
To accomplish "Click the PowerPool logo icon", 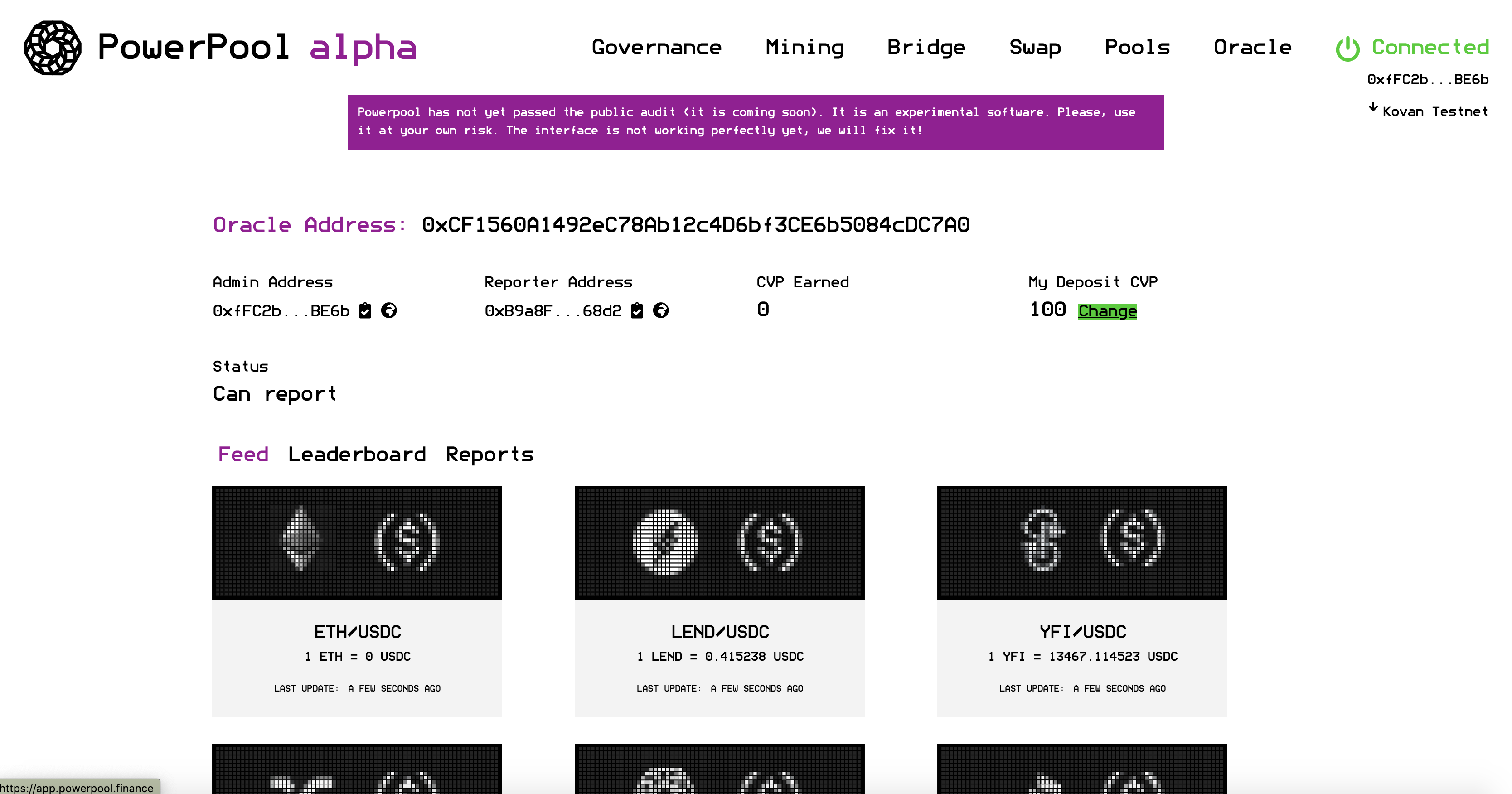I will click(x=53, y=48).
